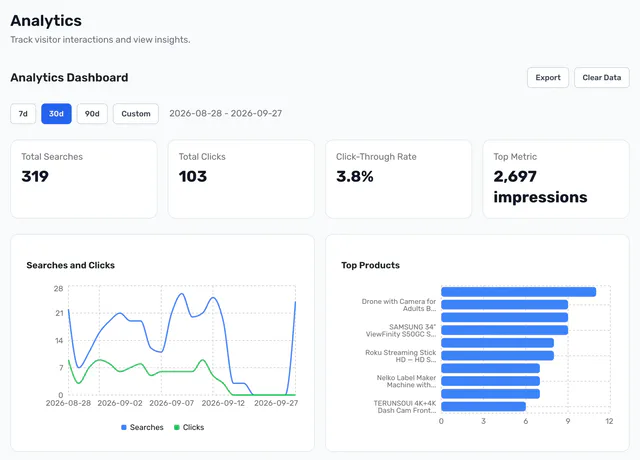Click the blue Searches legend color square
Image resolution: width=640 pixels, height=460 pixels.
[124, 427]
